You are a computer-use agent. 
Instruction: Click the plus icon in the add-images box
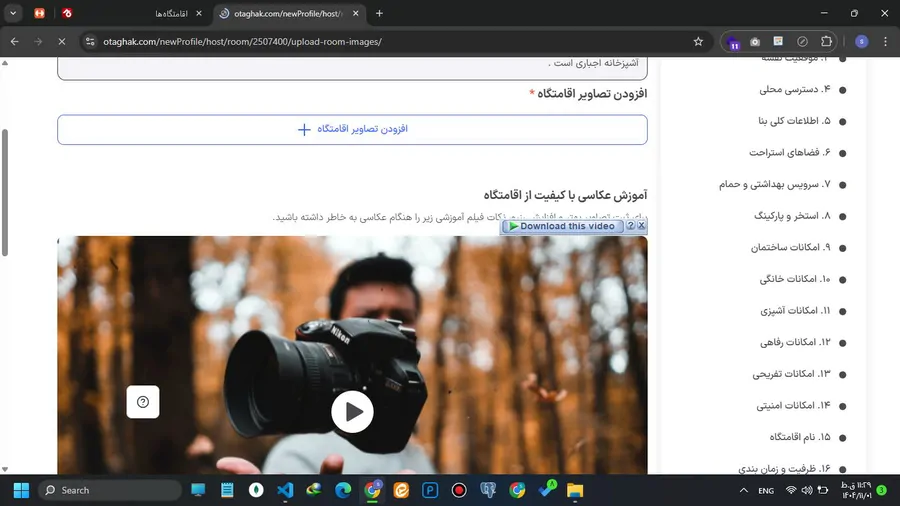tap(304, 130)
